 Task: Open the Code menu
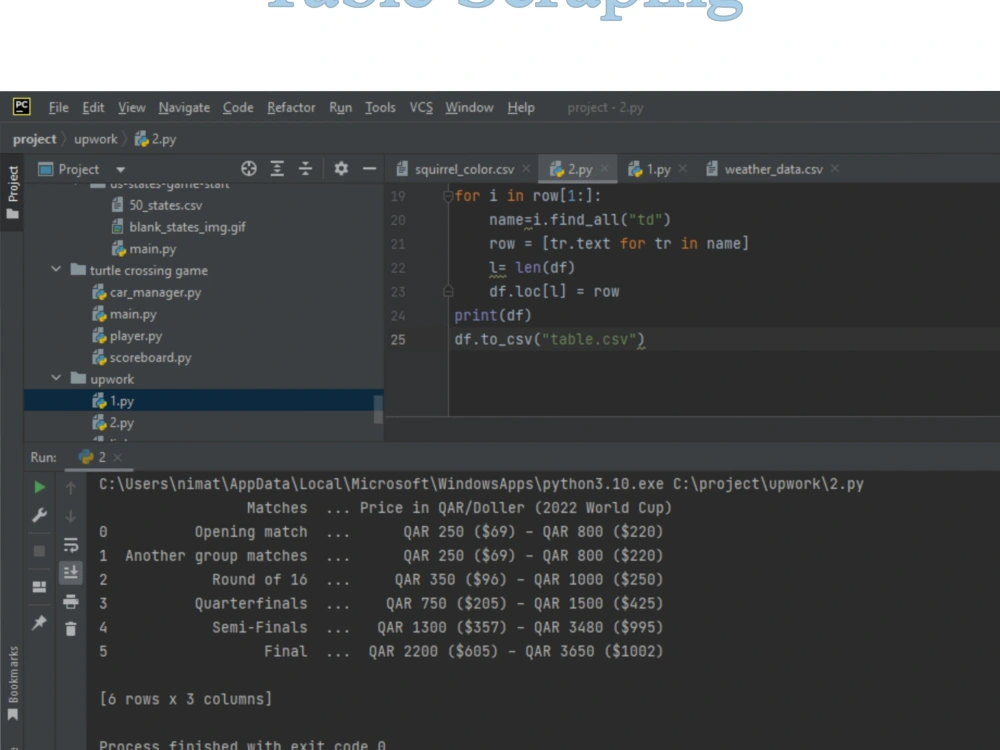[x=238, y=108]
